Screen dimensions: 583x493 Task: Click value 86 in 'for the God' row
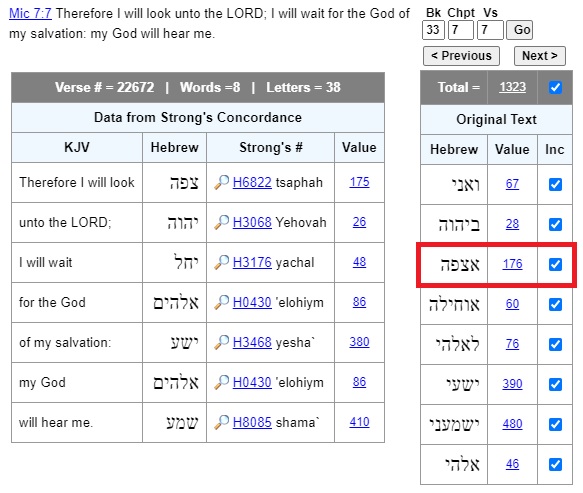tap(359, 302)
